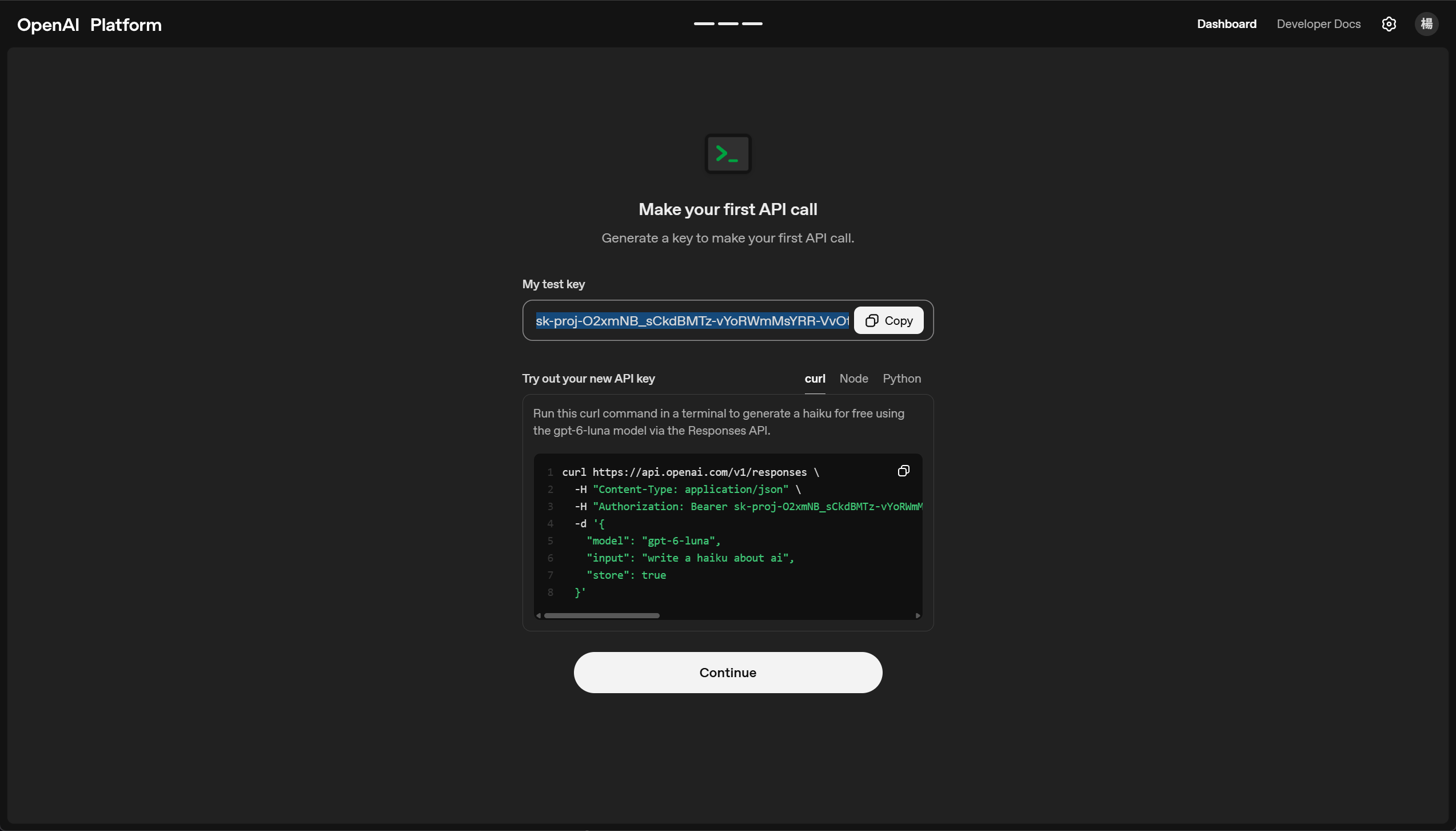Click the "Content-Type: application/json" line
The height and width of the screenshot is (831, 1456).
[688, 490]
